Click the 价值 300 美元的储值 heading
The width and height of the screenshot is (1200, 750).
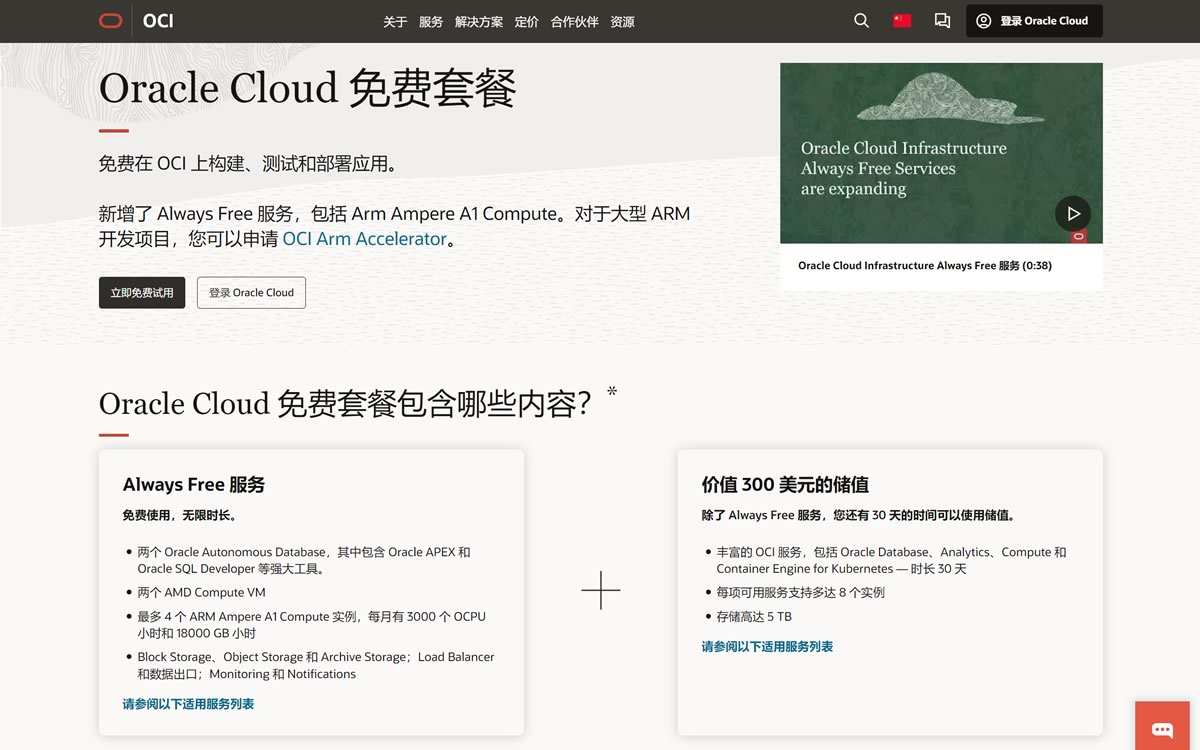pyautogui.click(x=785, y=485)
